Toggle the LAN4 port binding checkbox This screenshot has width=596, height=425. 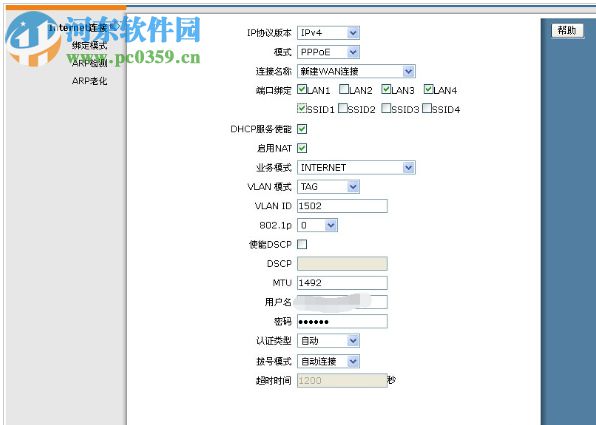[x=428, y=89]
